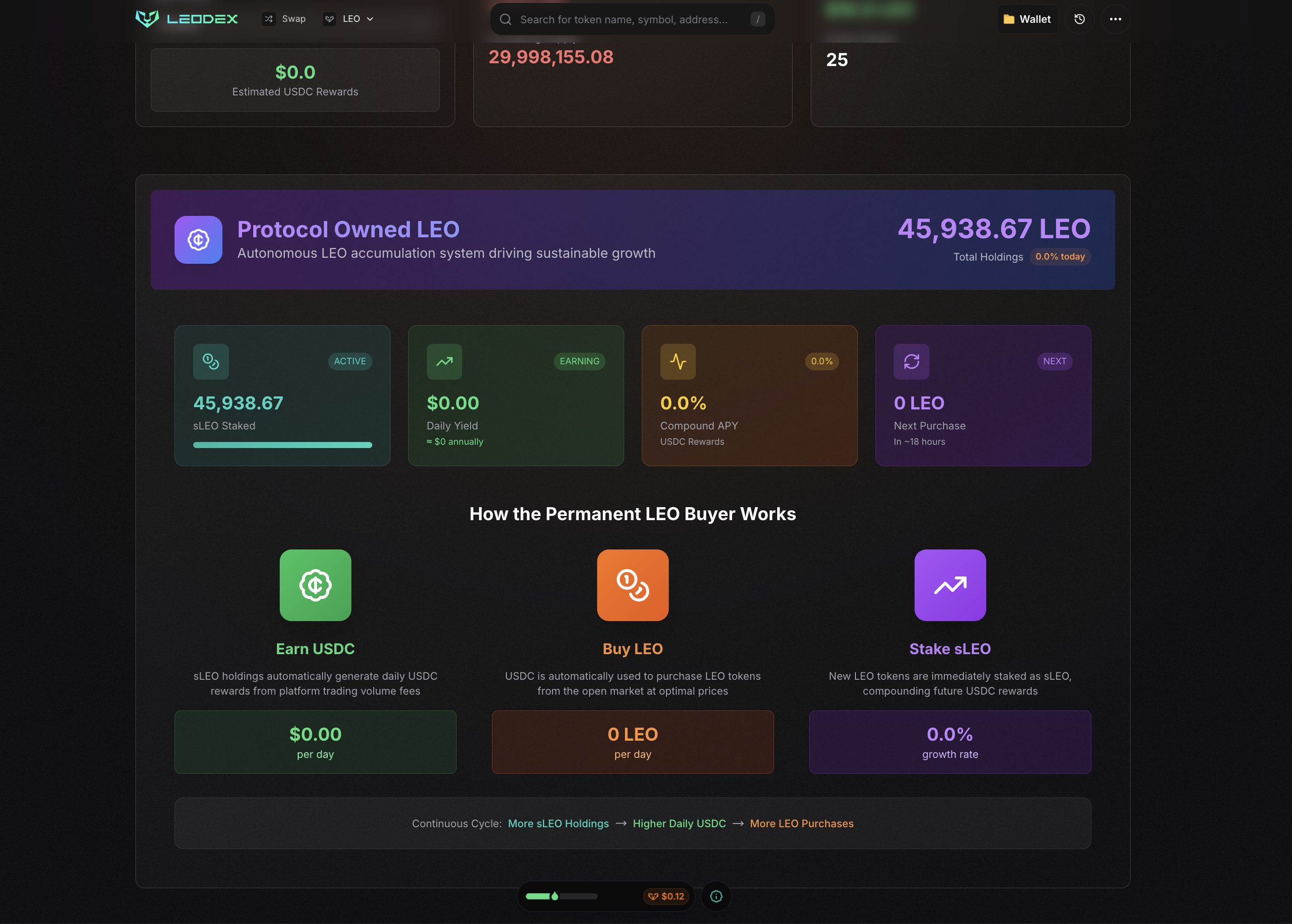1292x924 pixels.
Task: Click the ACTIVE status badge
Action: [350, 362]
